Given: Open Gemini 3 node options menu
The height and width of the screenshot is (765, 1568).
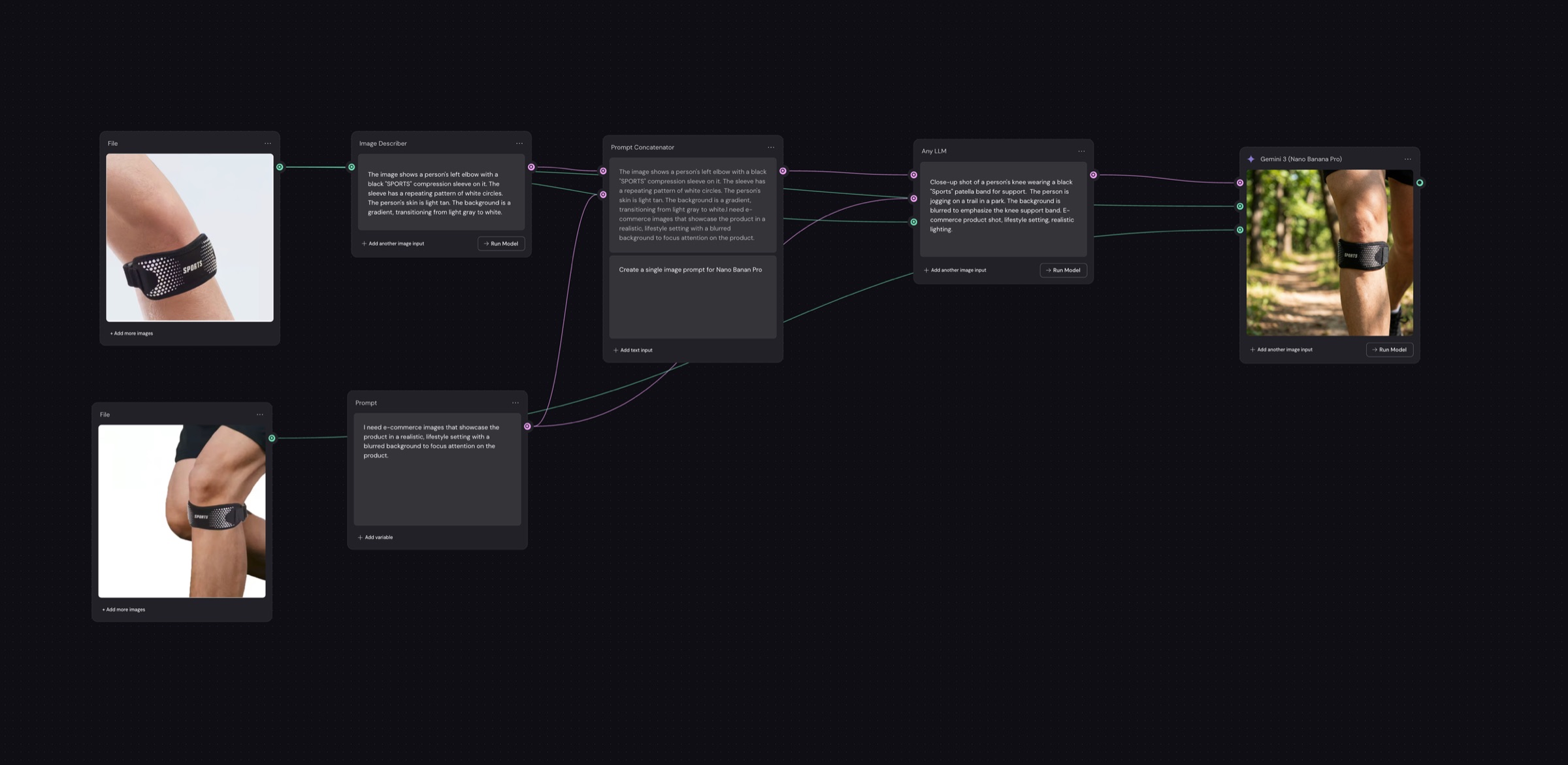Looking at the screenshot, I should (1408, 159).
